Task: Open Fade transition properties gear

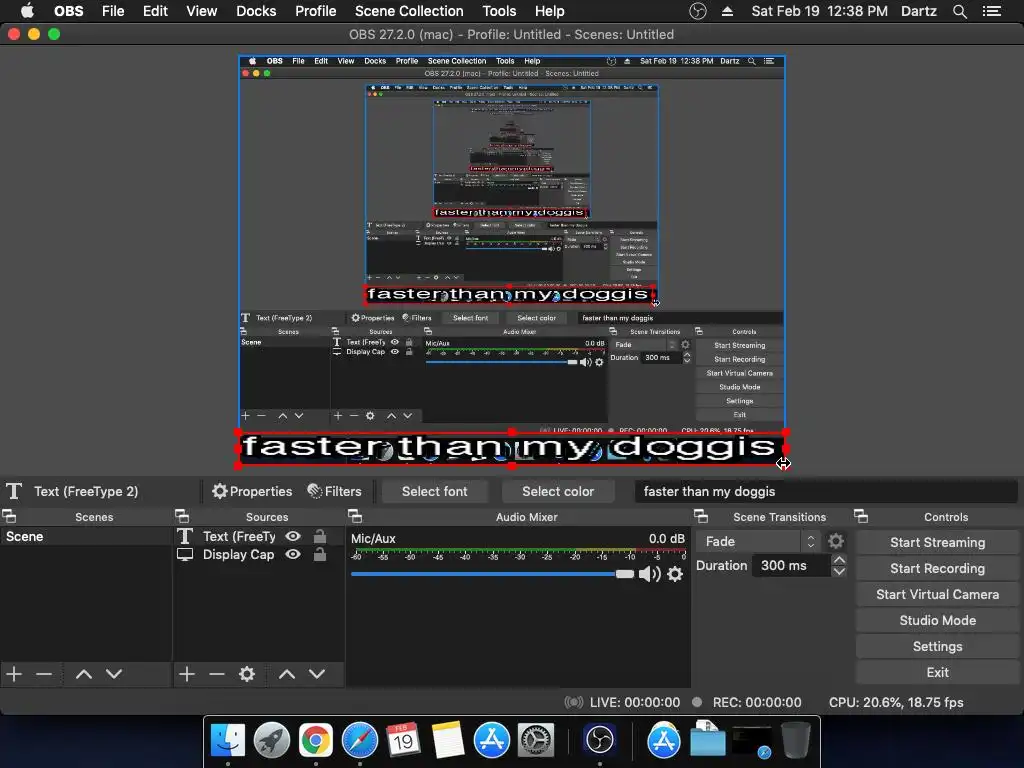Action: [836, 541]
